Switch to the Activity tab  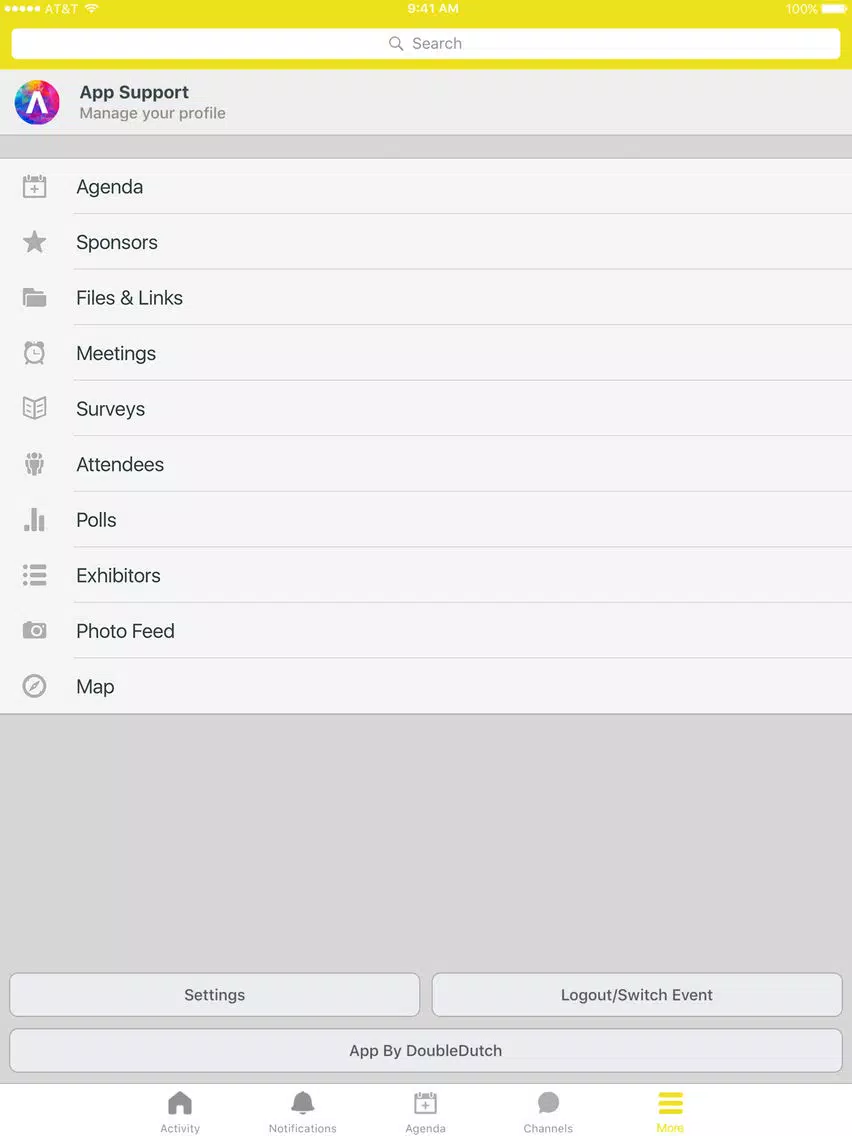click(x=180, y=1112)
